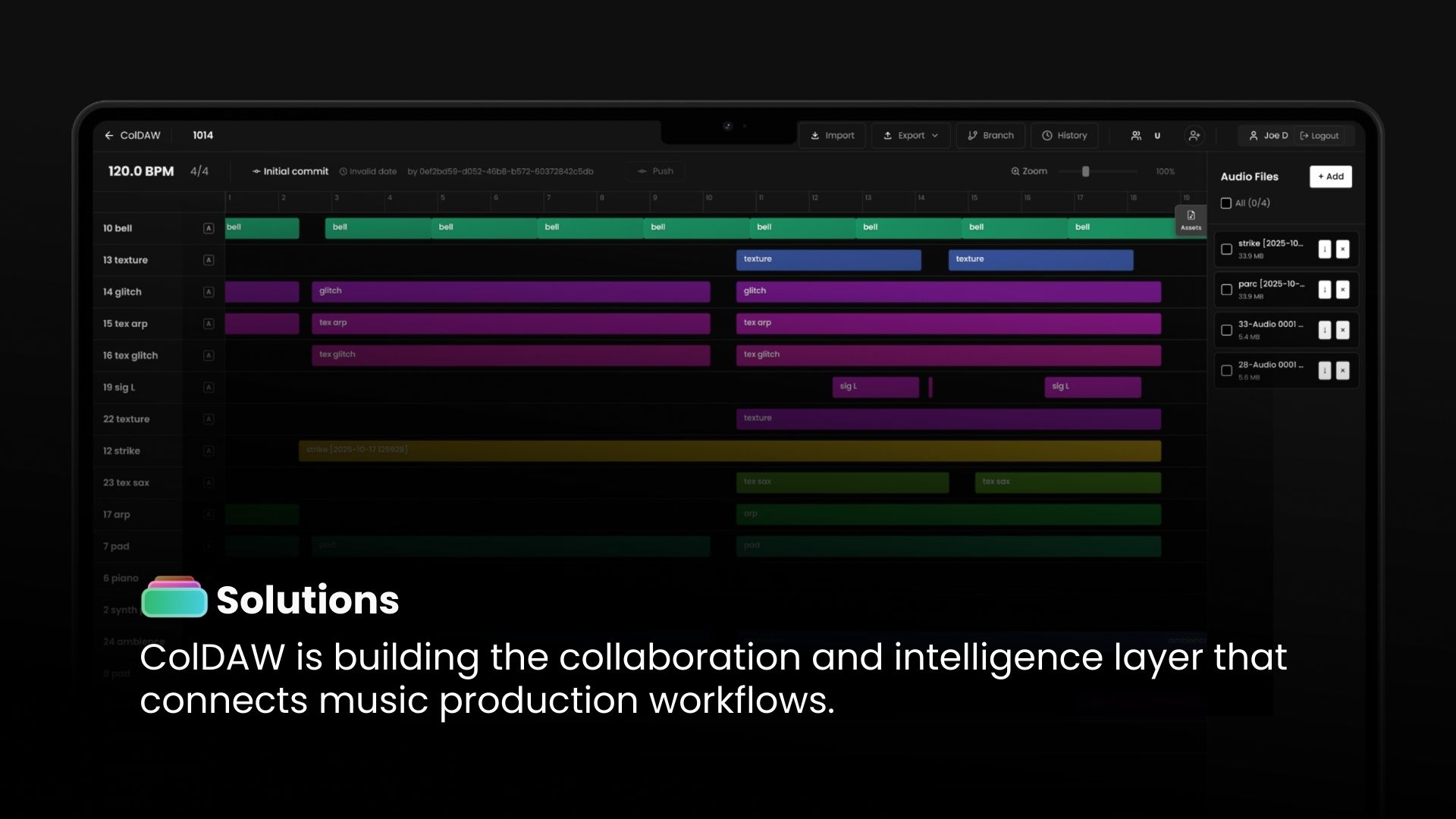Select the 13 texture track name
Screen dimensions: 1456x819
pos(126,260)
